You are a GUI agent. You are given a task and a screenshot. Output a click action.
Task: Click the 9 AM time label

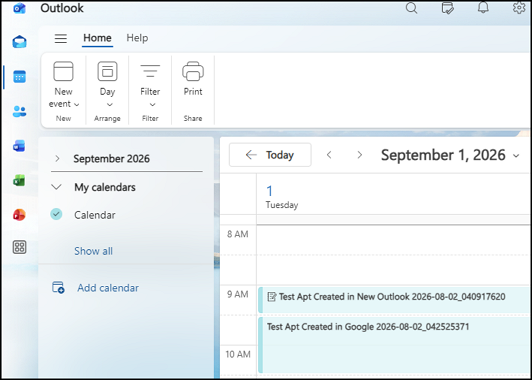click(x=237, y=294)
